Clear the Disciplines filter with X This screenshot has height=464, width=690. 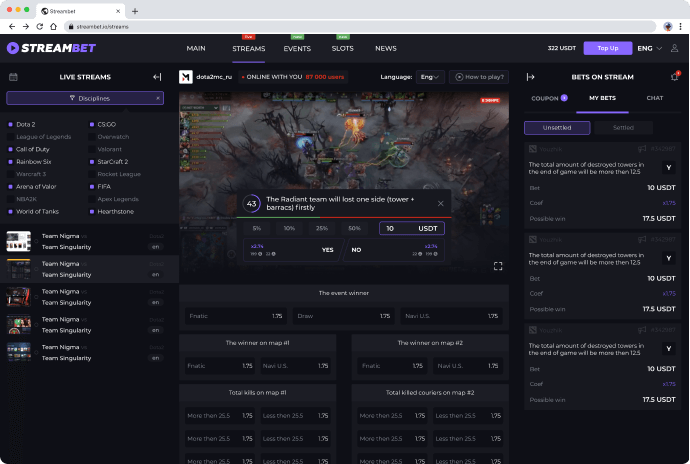pyautogui.click(x=158, y=98)
